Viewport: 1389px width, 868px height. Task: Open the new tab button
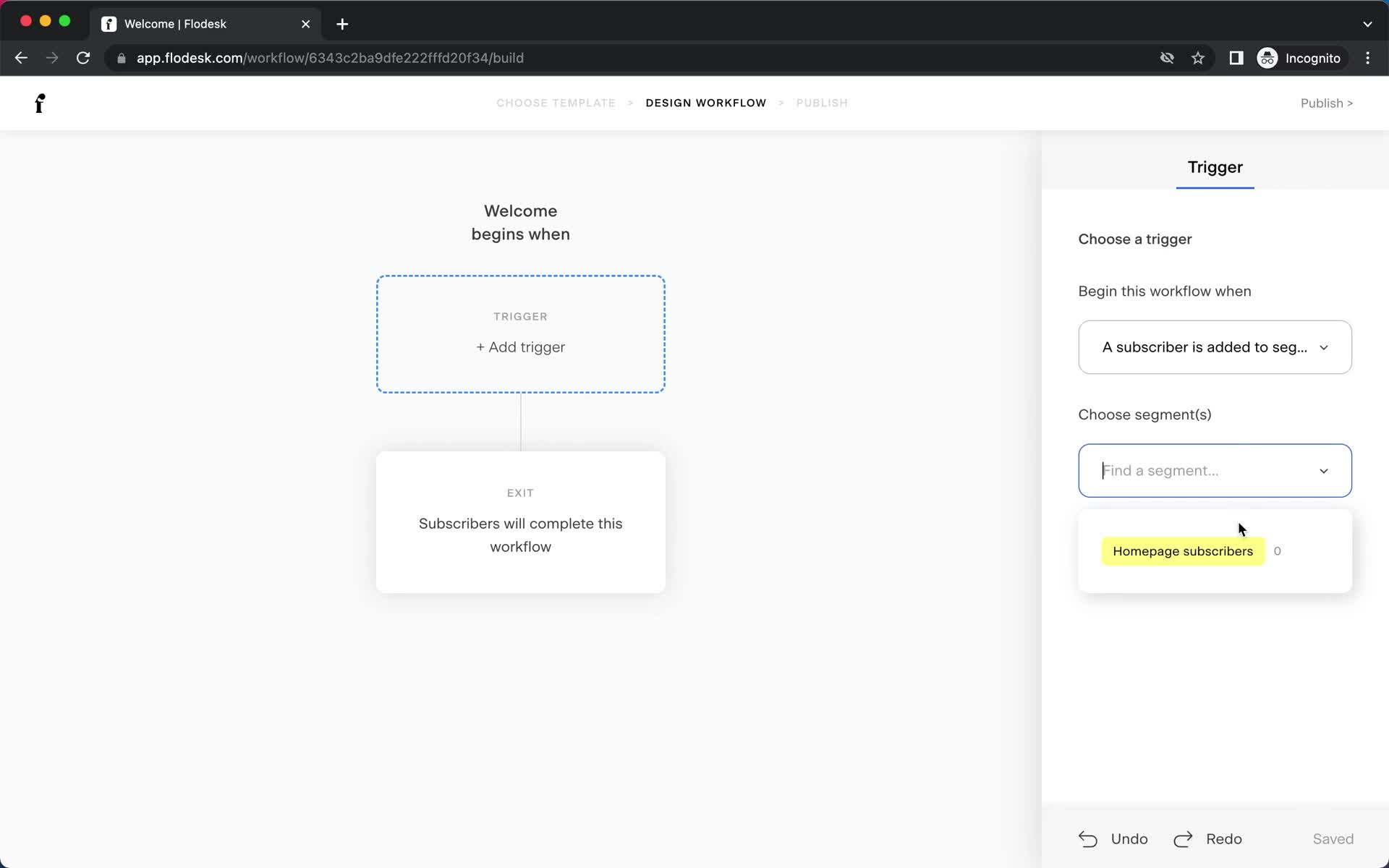tap(342, 24)
